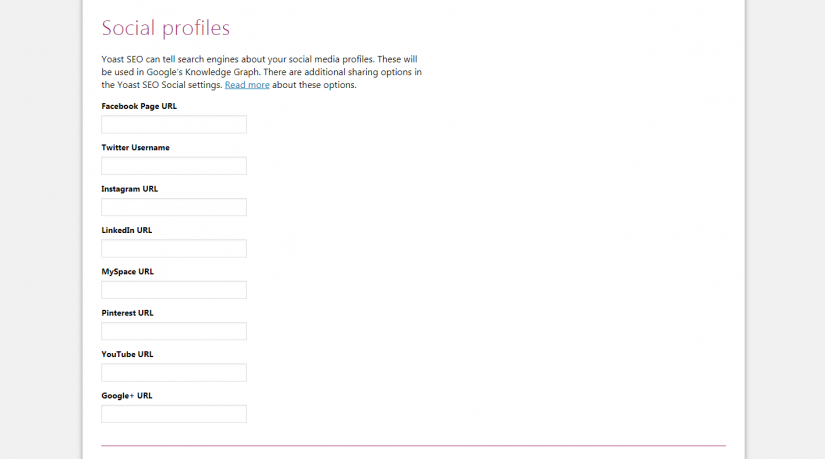
Task: Click the pink horizontal divider line
Action: click(x=413, y=445)
